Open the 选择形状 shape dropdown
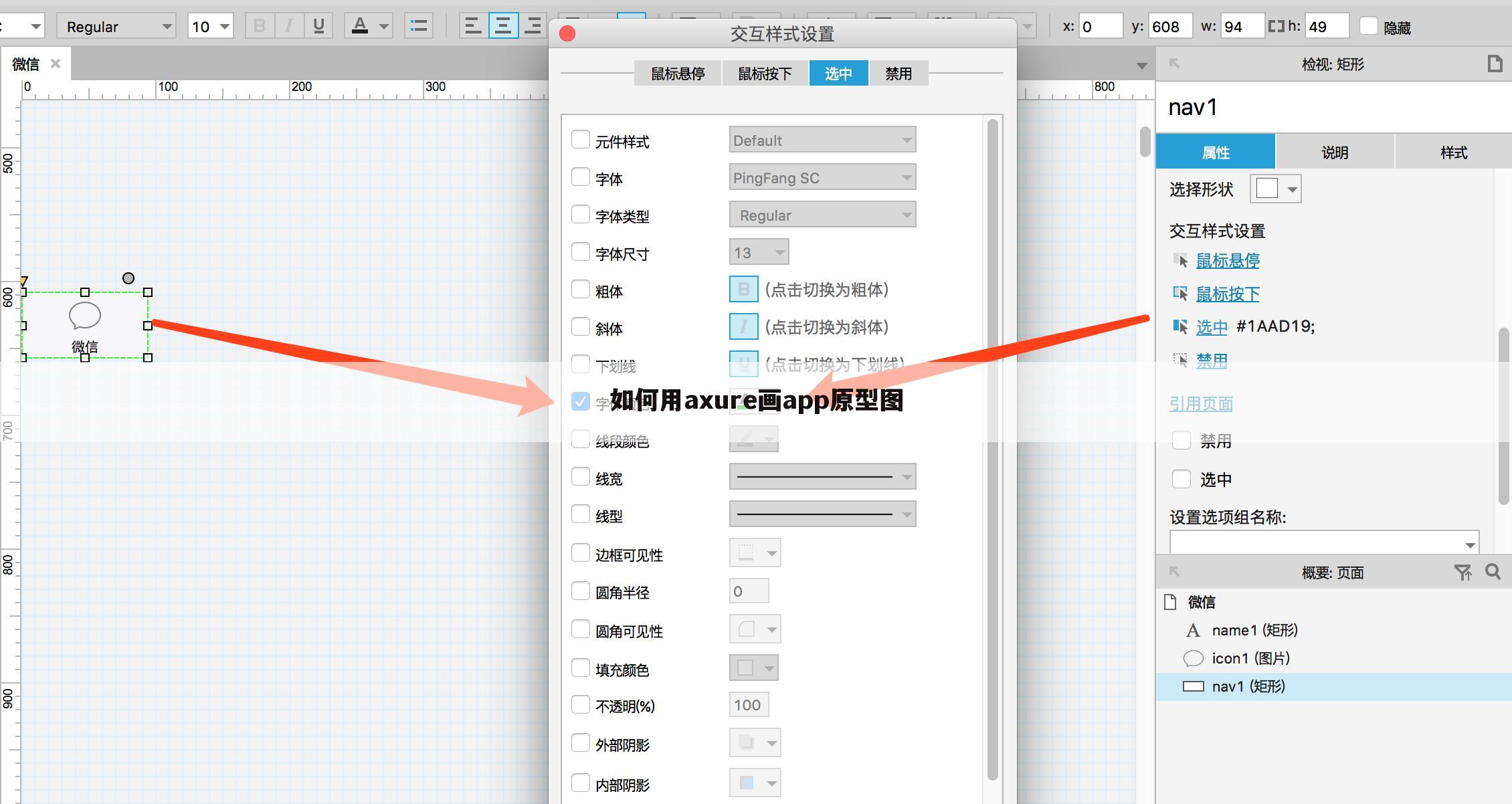1512x804 pixels. [x=1275, y=189]
